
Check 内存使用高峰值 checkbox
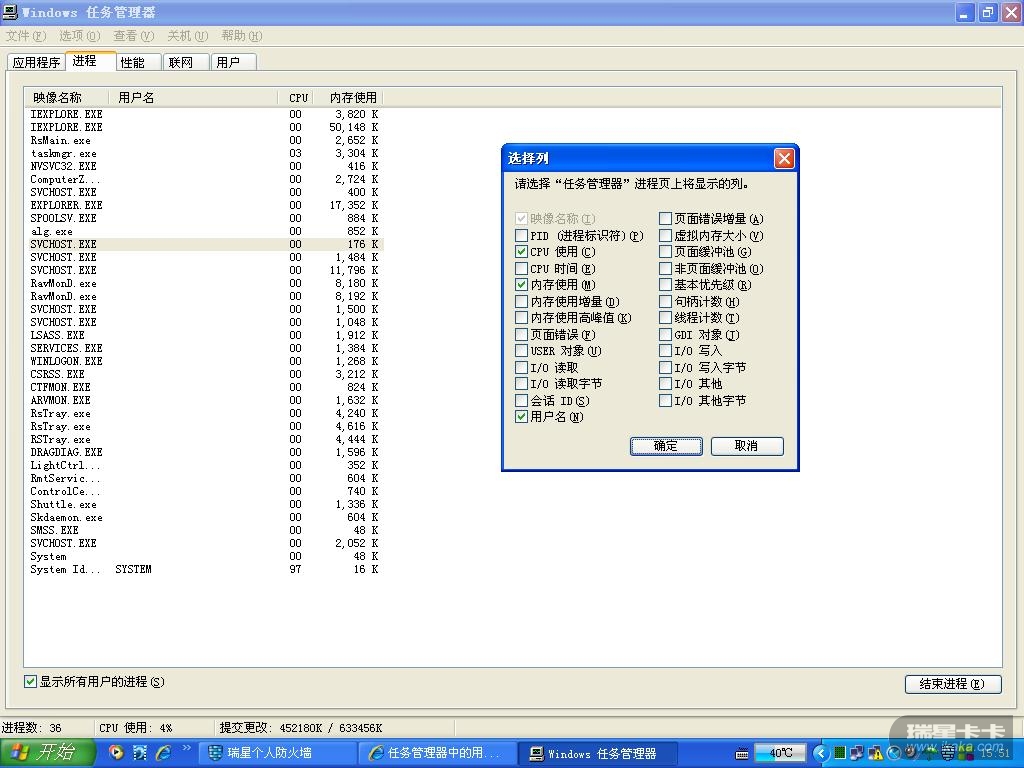pos(521,318)
